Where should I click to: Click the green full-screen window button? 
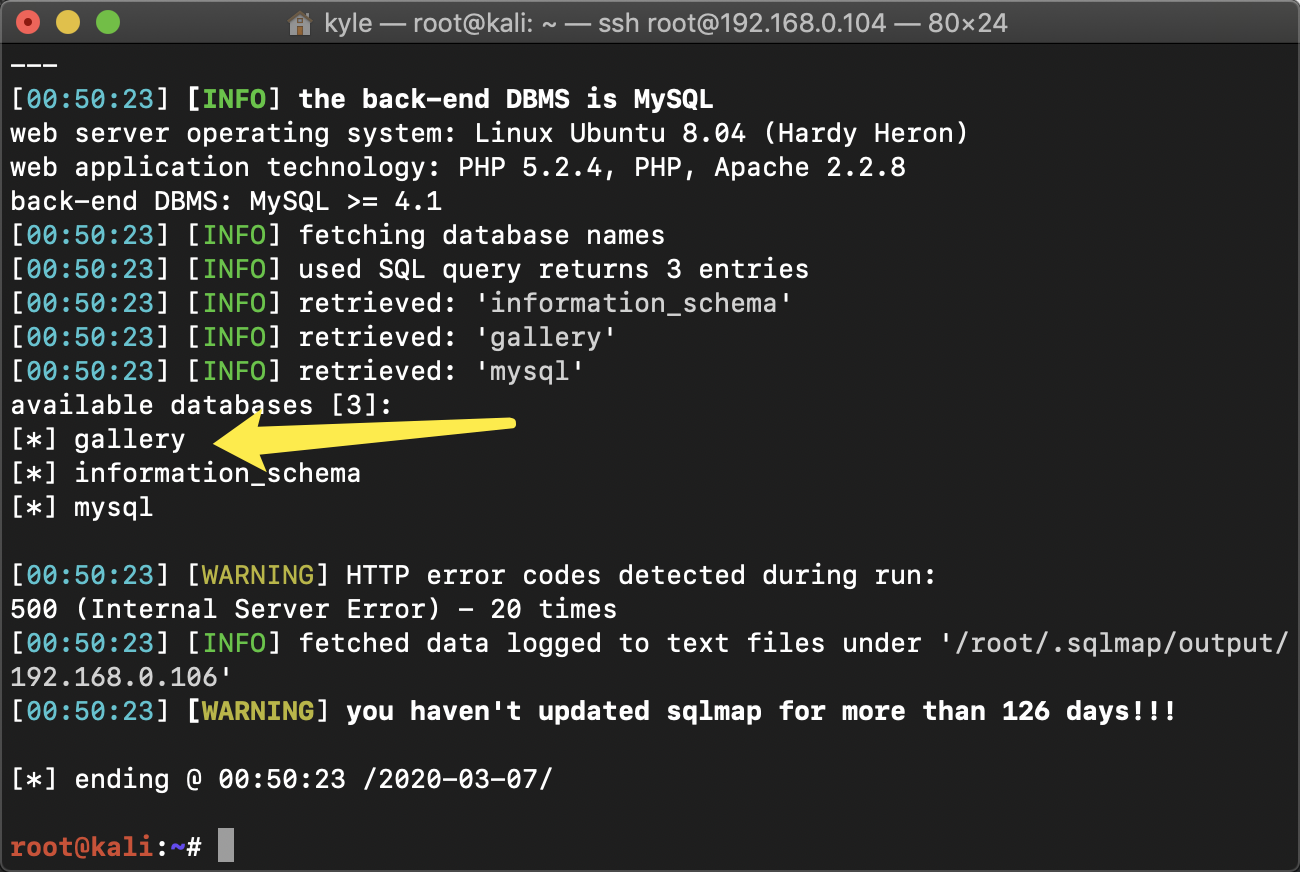pos(106,22)
